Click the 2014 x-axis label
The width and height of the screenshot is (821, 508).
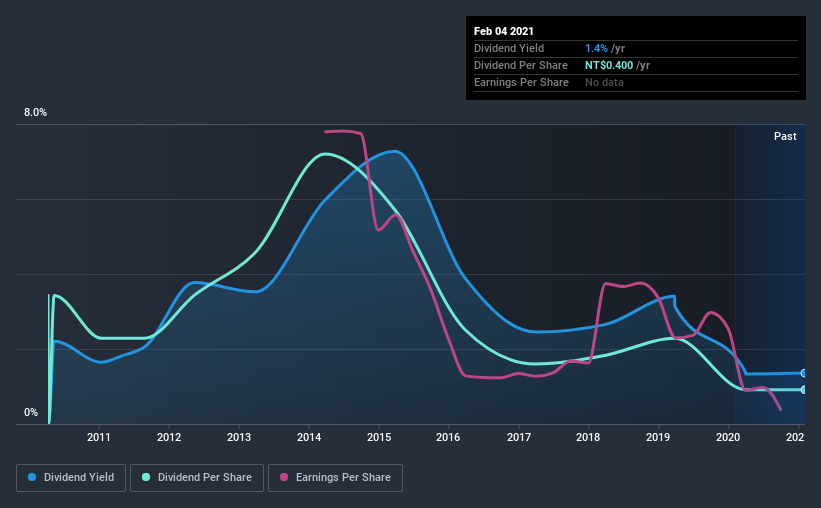309,437
